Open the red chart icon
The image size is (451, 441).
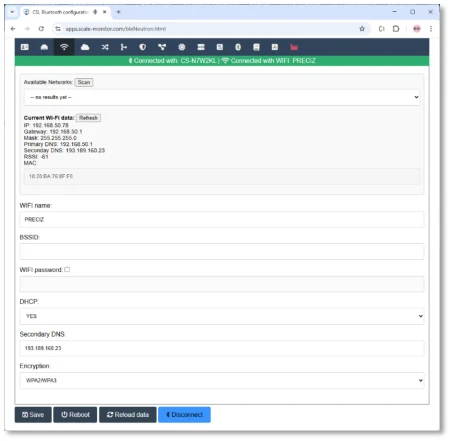[294, 47]
